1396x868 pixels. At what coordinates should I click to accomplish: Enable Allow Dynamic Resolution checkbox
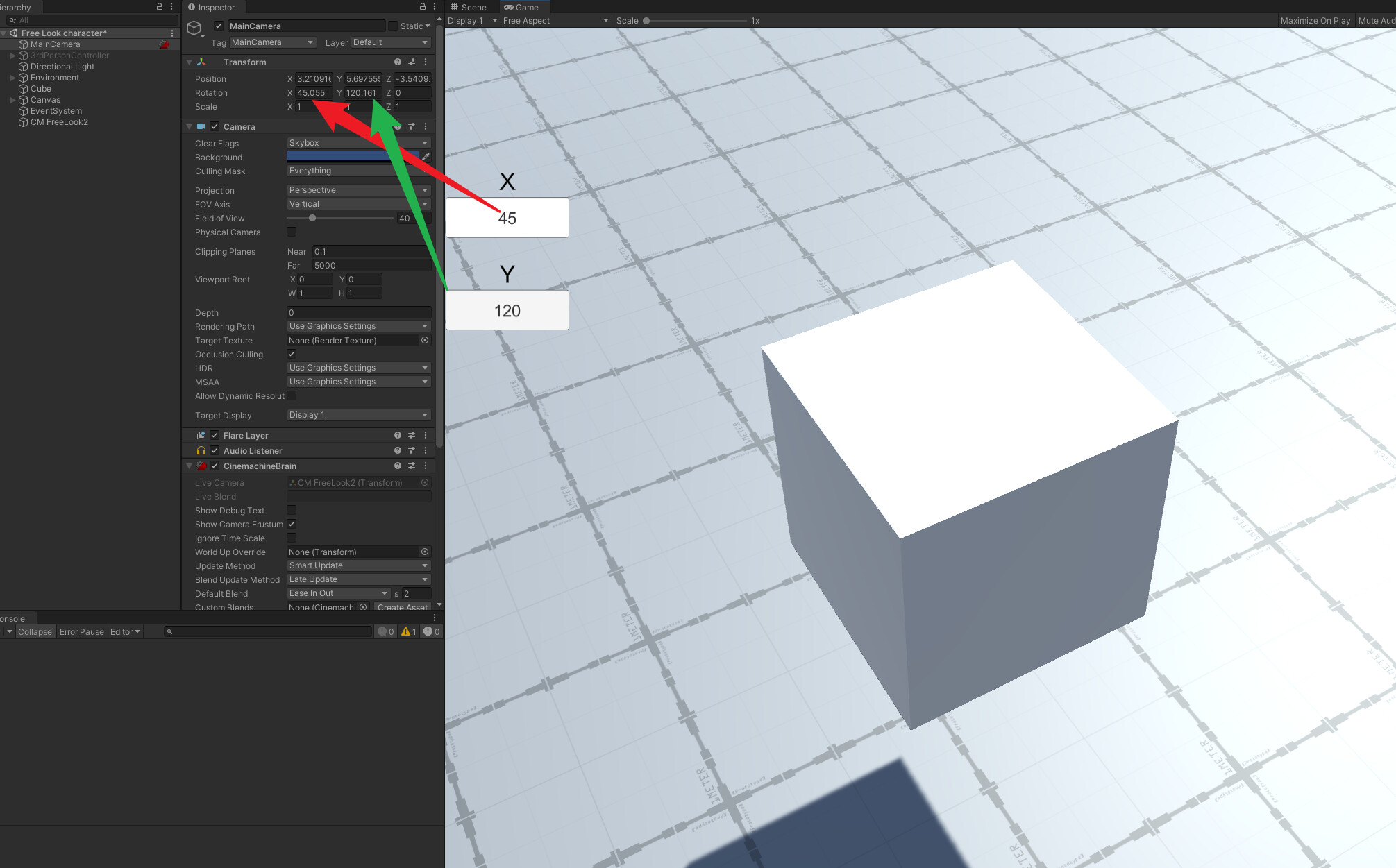coord(292,395)
